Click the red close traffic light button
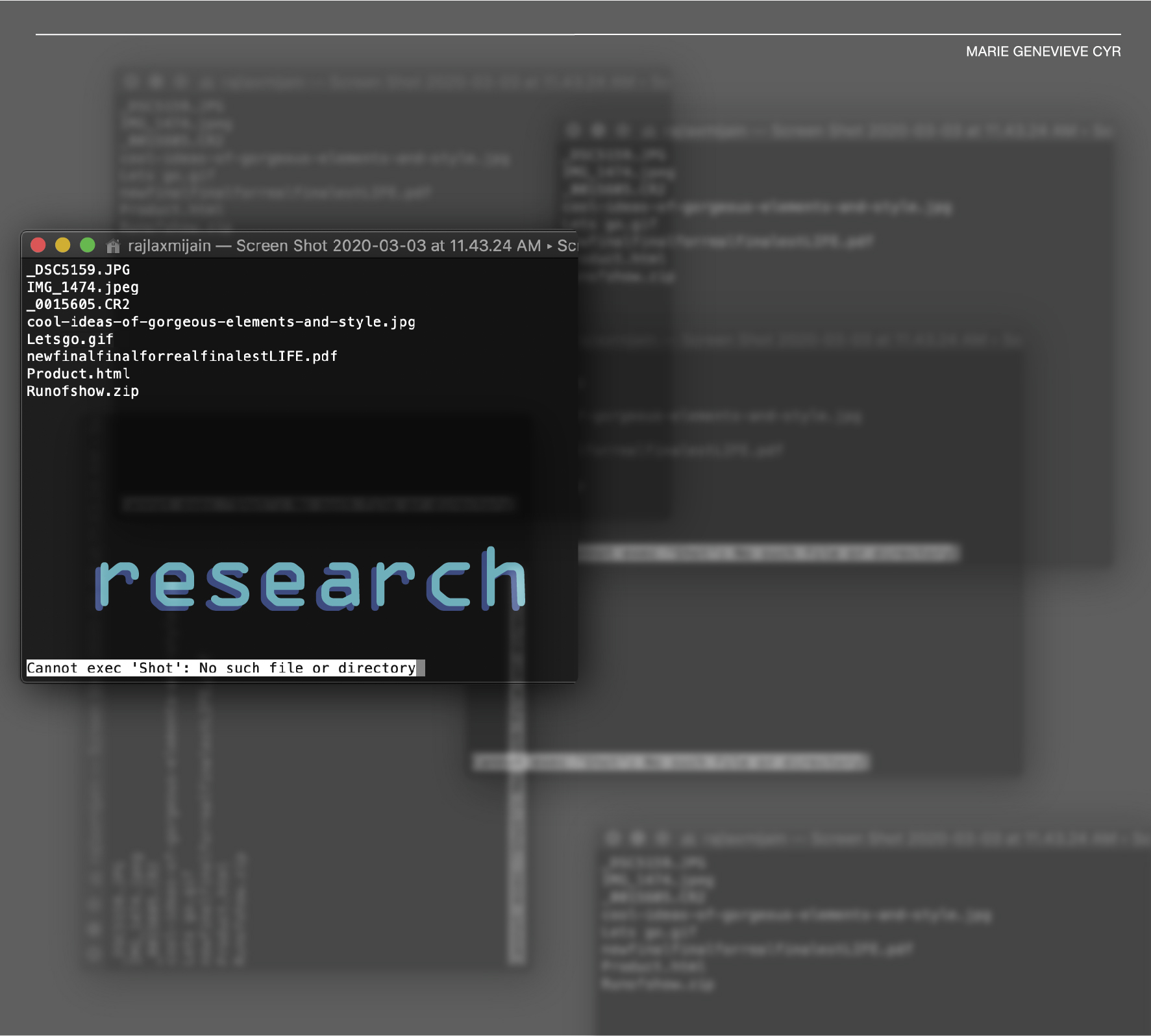 coord(39,245)
